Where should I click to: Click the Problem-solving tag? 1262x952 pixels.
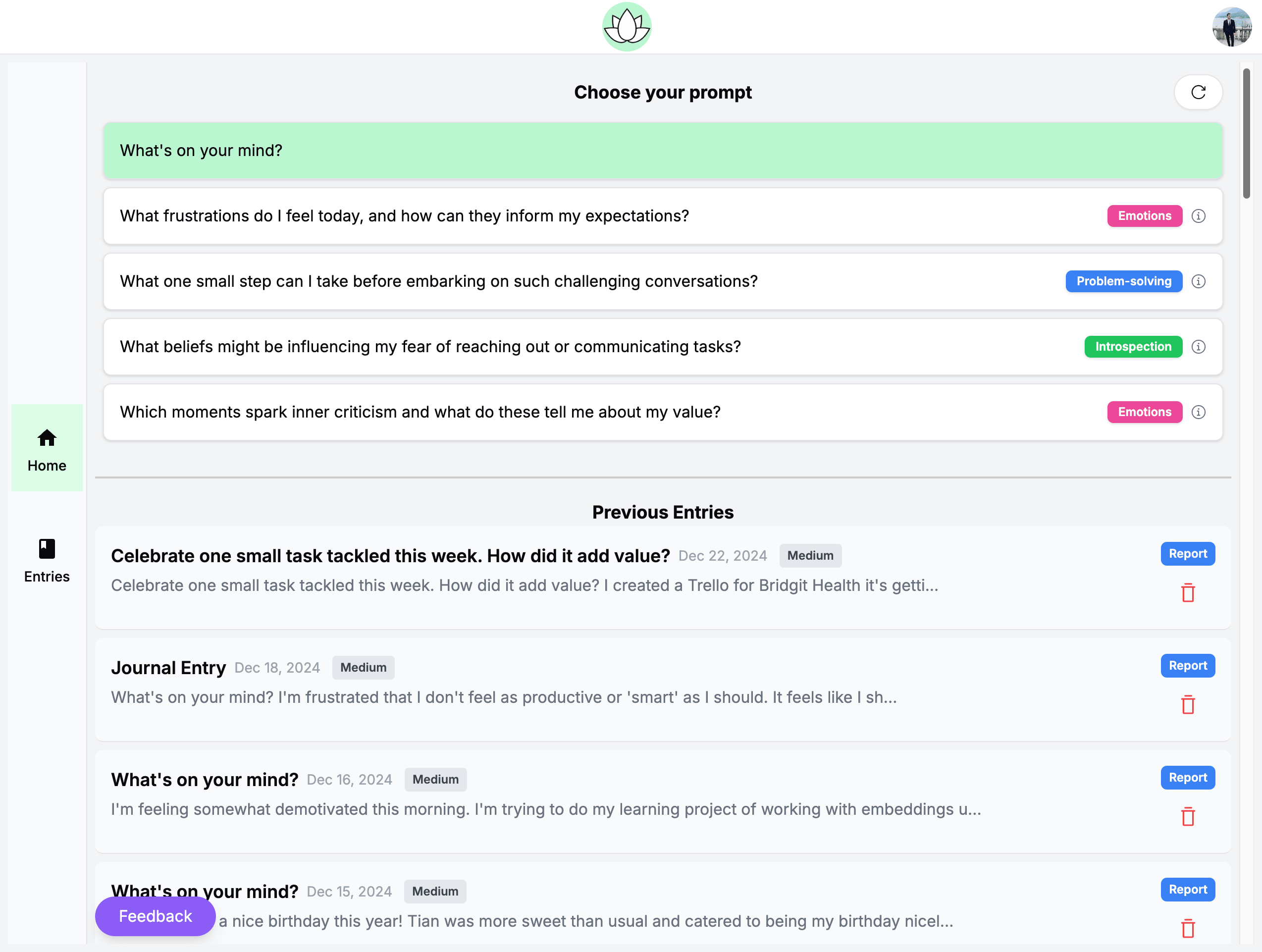[1124, 281]
